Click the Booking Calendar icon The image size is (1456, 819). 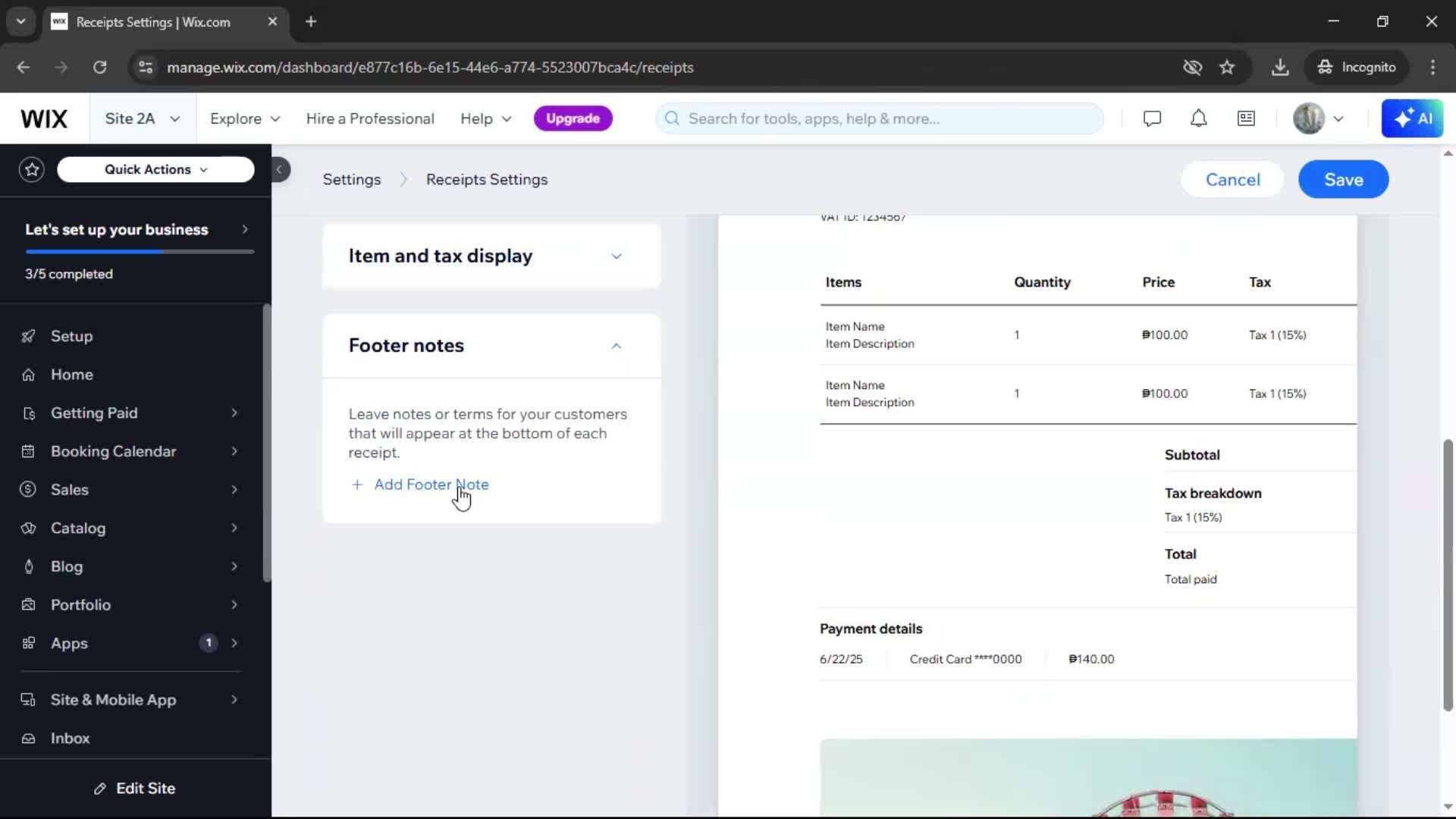[28, 451]
